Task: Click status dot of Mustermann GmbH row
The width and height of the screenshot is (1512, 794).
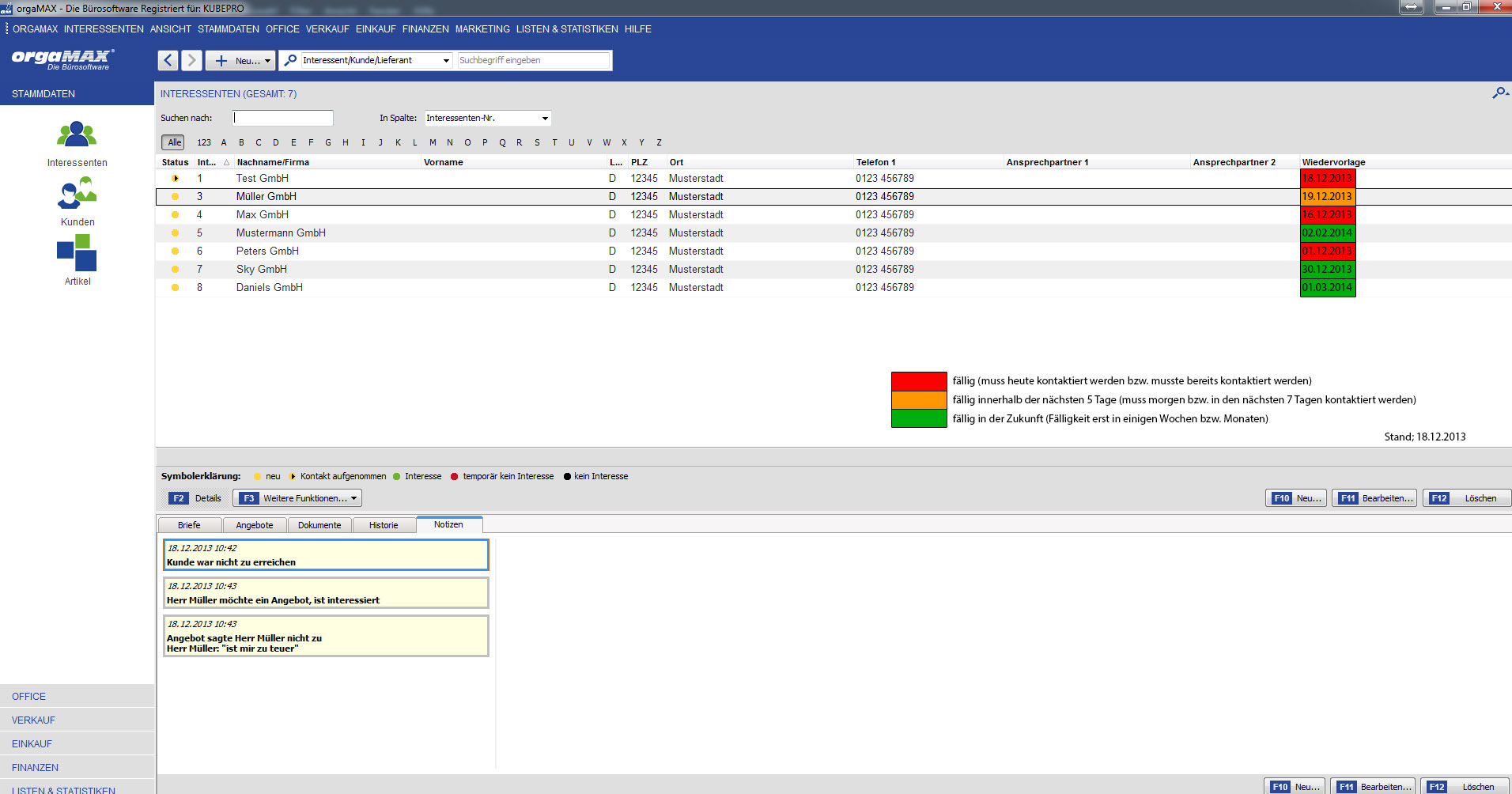Action: pos(176,233)
